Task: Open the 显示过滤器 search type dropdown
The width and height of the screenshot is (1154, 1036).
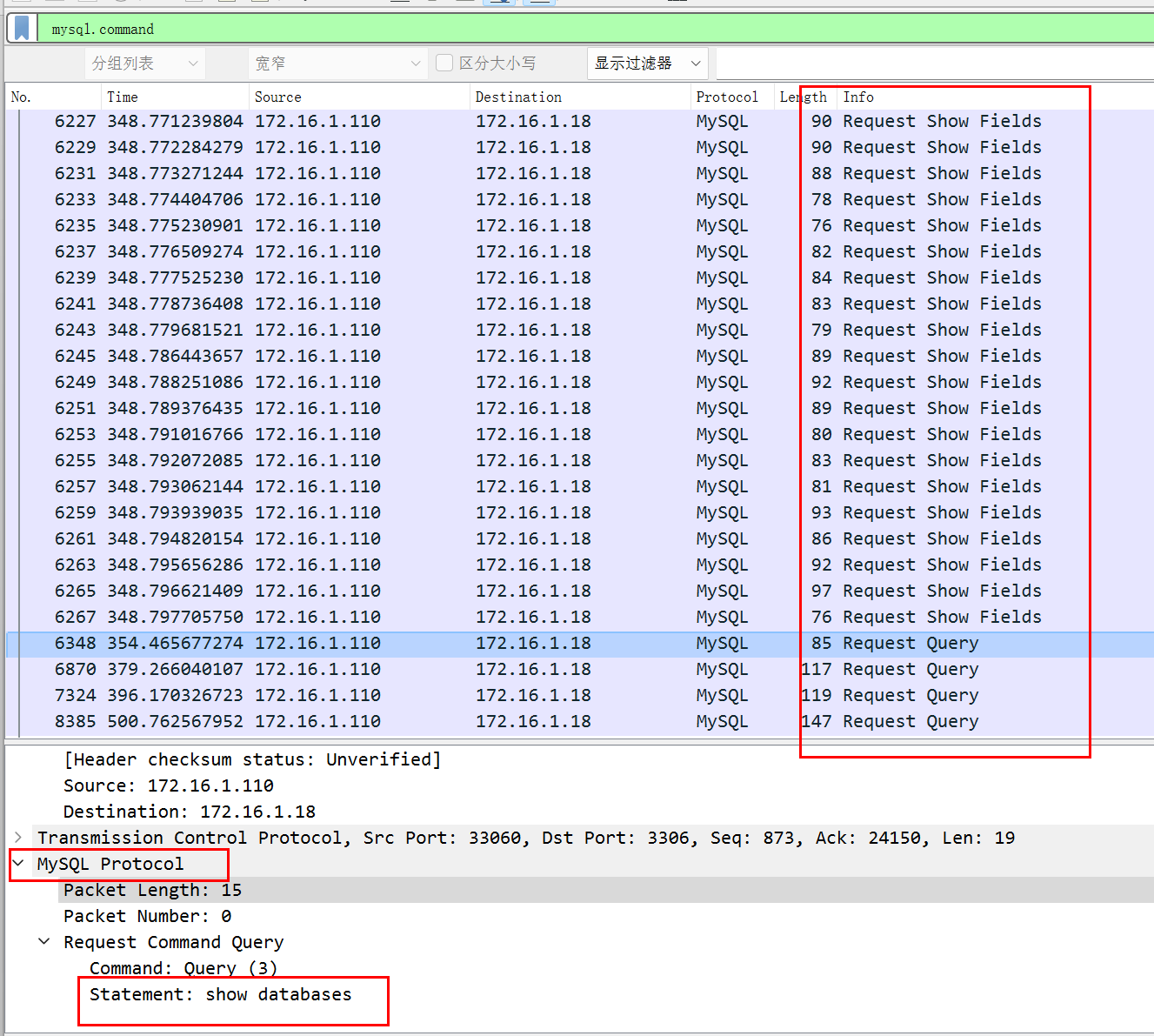Action: (x=648, y=63)
